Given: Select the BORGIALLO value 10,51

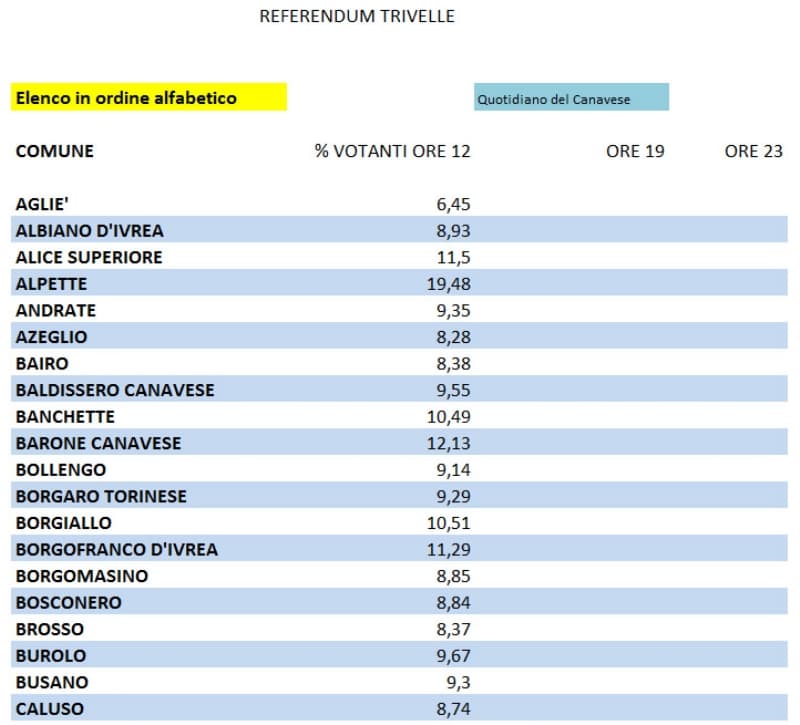Looking at the screenshot, I should point(446,523).
